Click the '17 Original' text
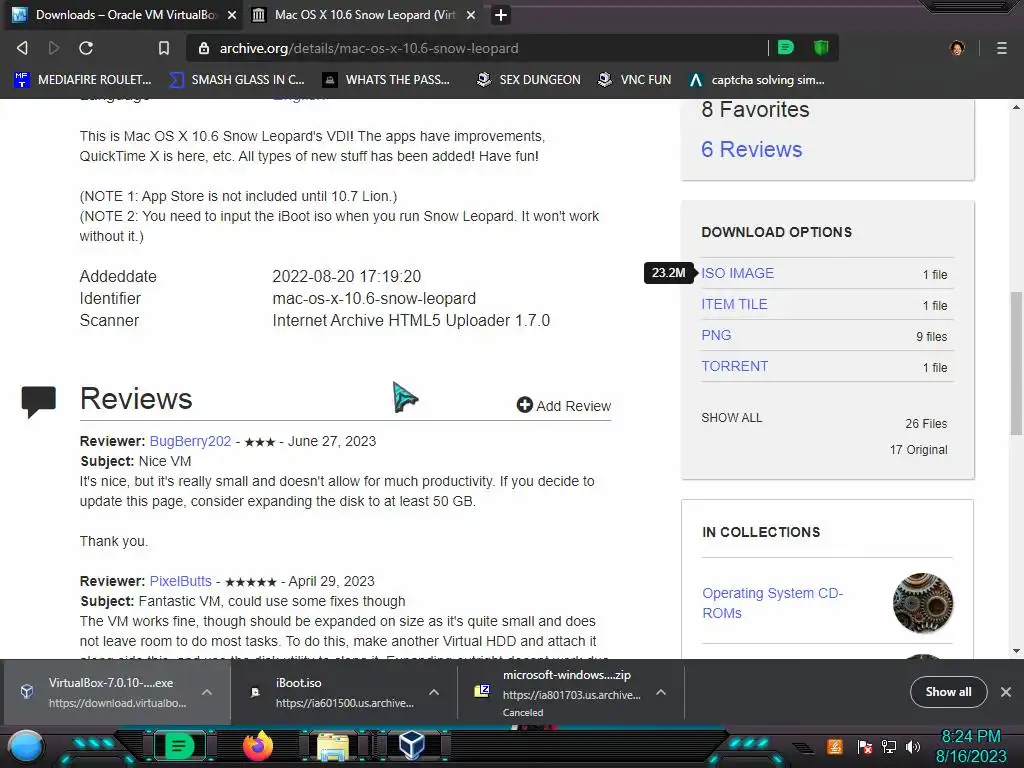This screenshot has width=1024, height=768. click(x=918, y=450)
